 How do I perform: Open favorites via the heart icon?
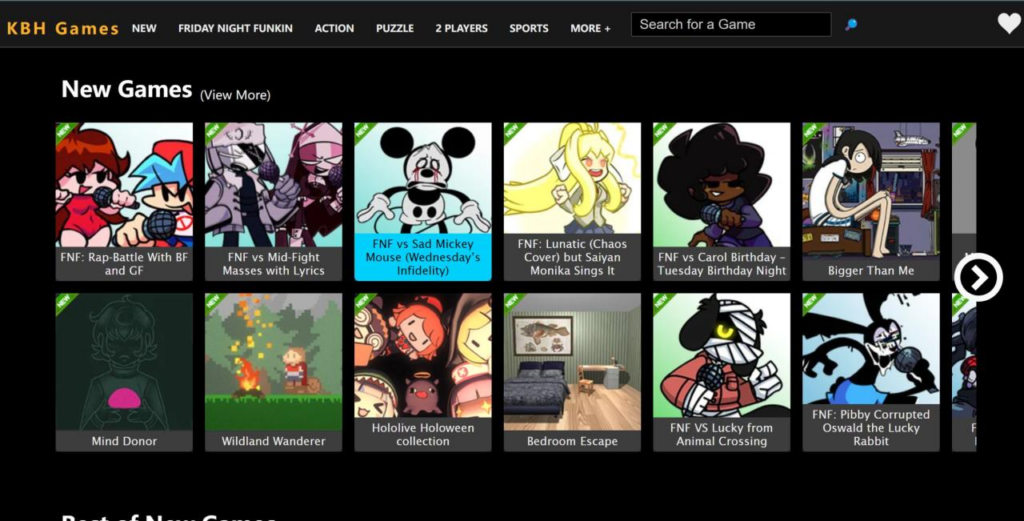click(x=1009, y=24)
